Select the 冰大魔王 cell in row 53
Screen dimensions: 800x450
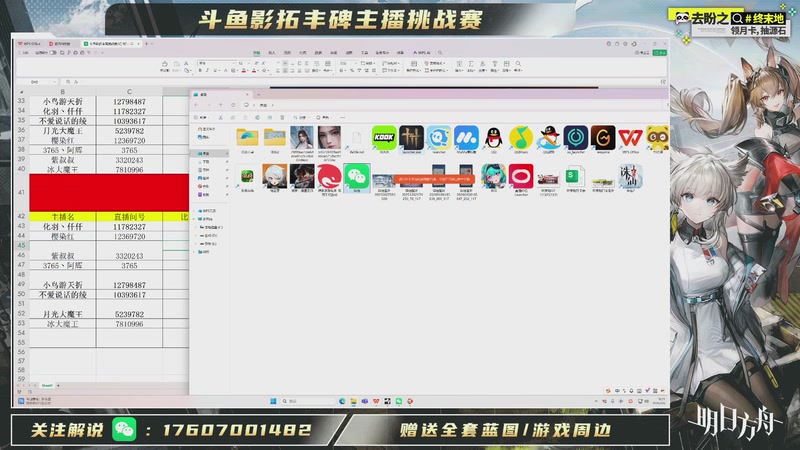(62, 324)
